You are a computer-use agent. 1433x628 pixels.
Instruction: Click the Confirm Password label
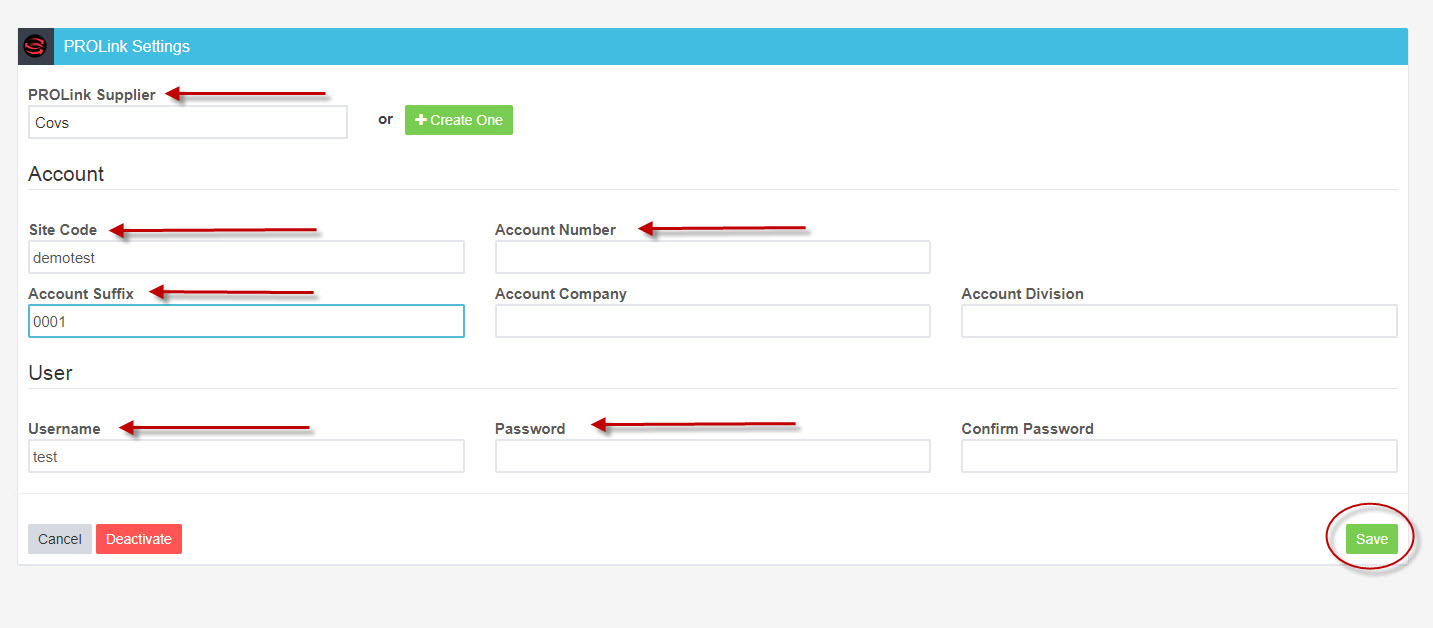point(1027,429)
